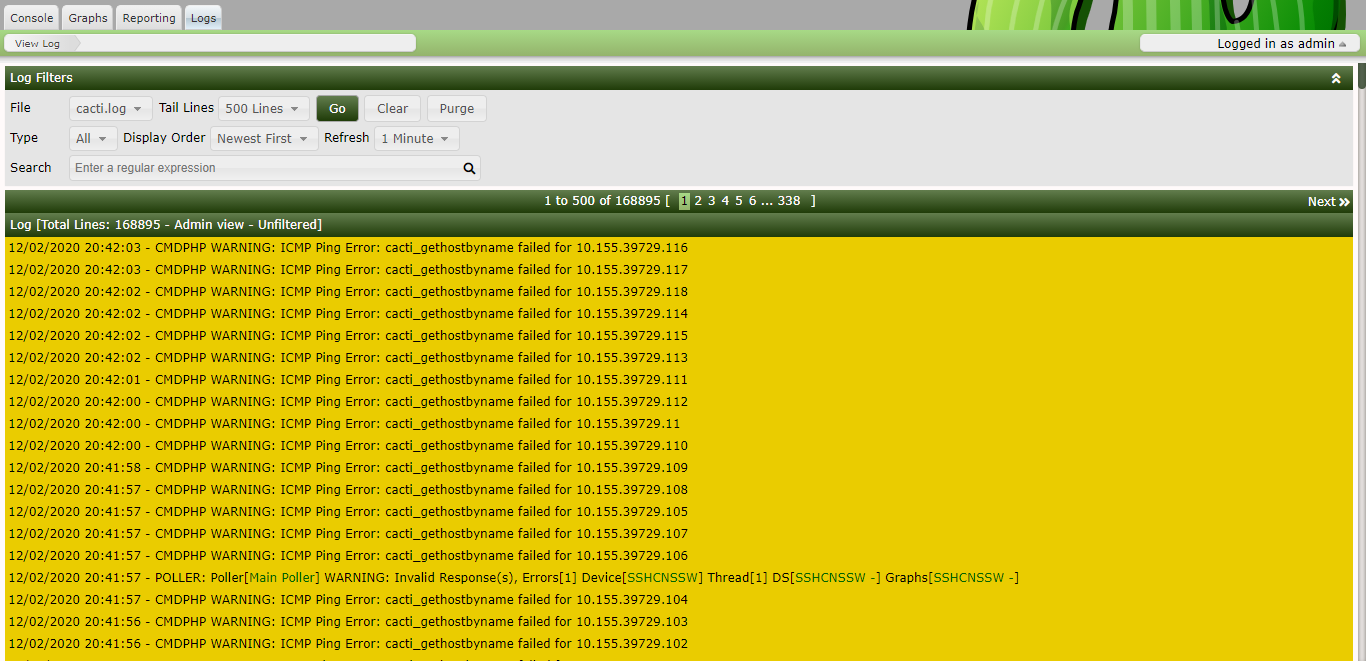
Task: Click log line ending 10.155.39729.104
Action: tap(348, 600)
